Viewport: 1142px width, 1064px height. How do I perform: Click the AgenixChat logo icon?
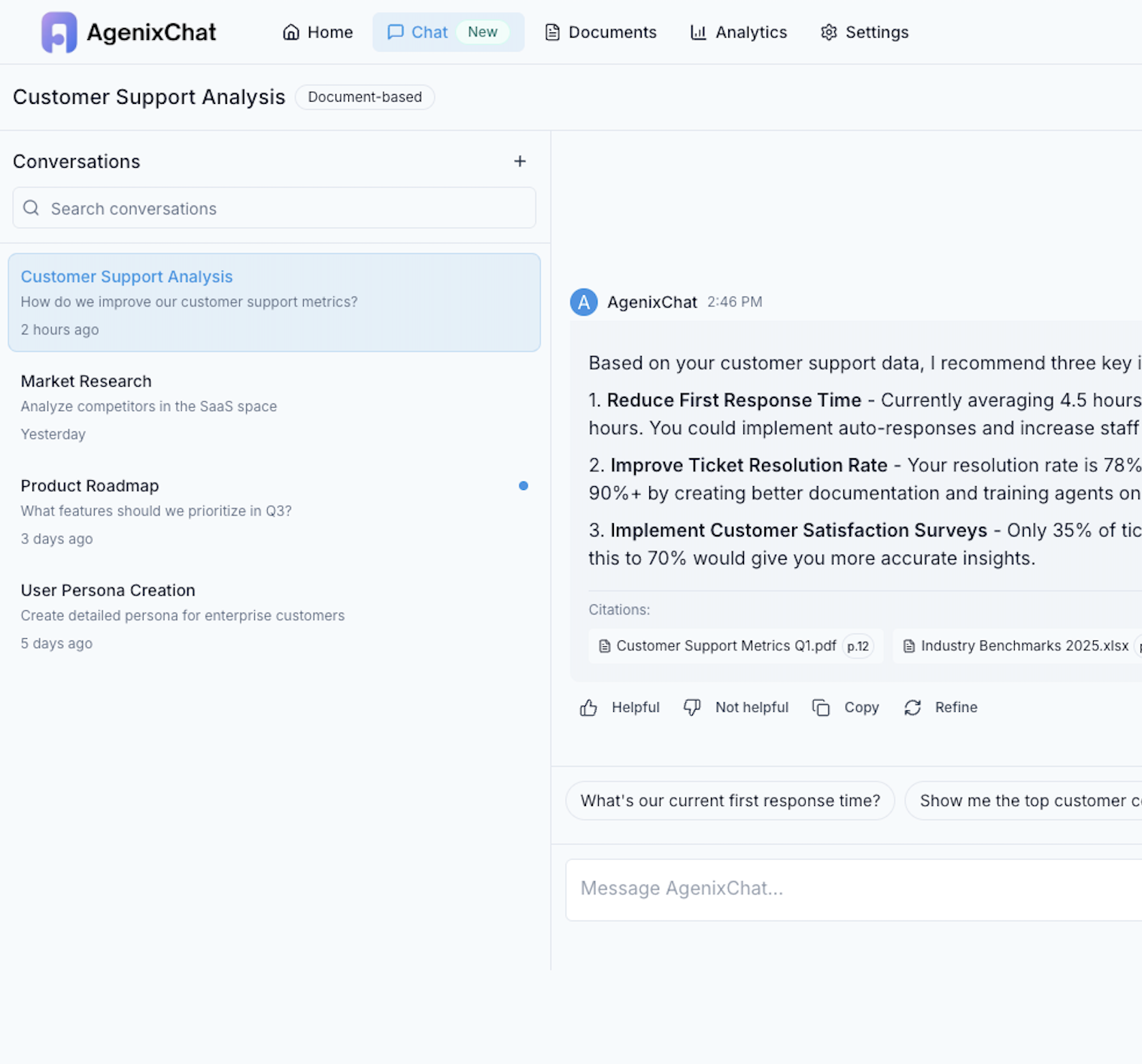(x=59, y=32)
